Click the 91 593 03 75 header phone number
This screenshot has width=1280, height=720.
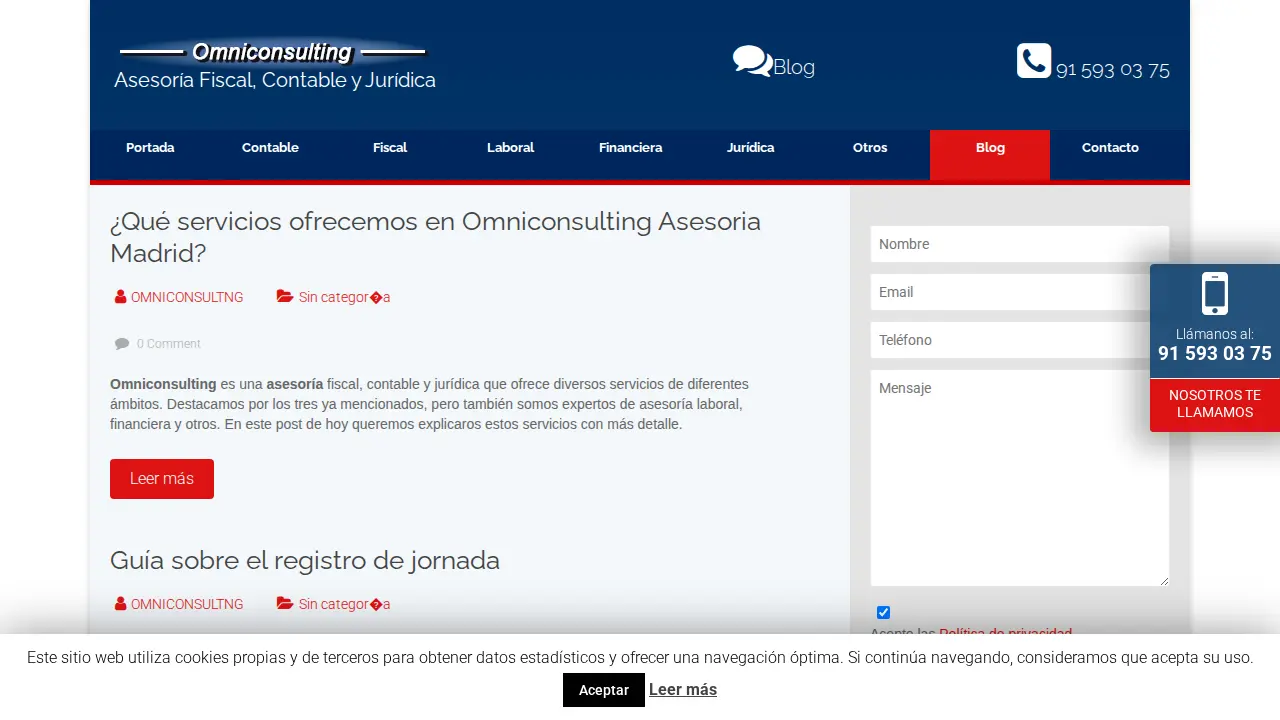tap(1113, 70)
